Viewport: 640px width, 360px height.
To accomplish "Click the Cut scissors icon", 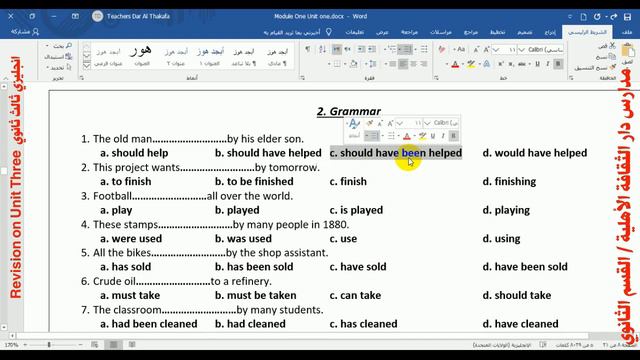I will [612, 46].
